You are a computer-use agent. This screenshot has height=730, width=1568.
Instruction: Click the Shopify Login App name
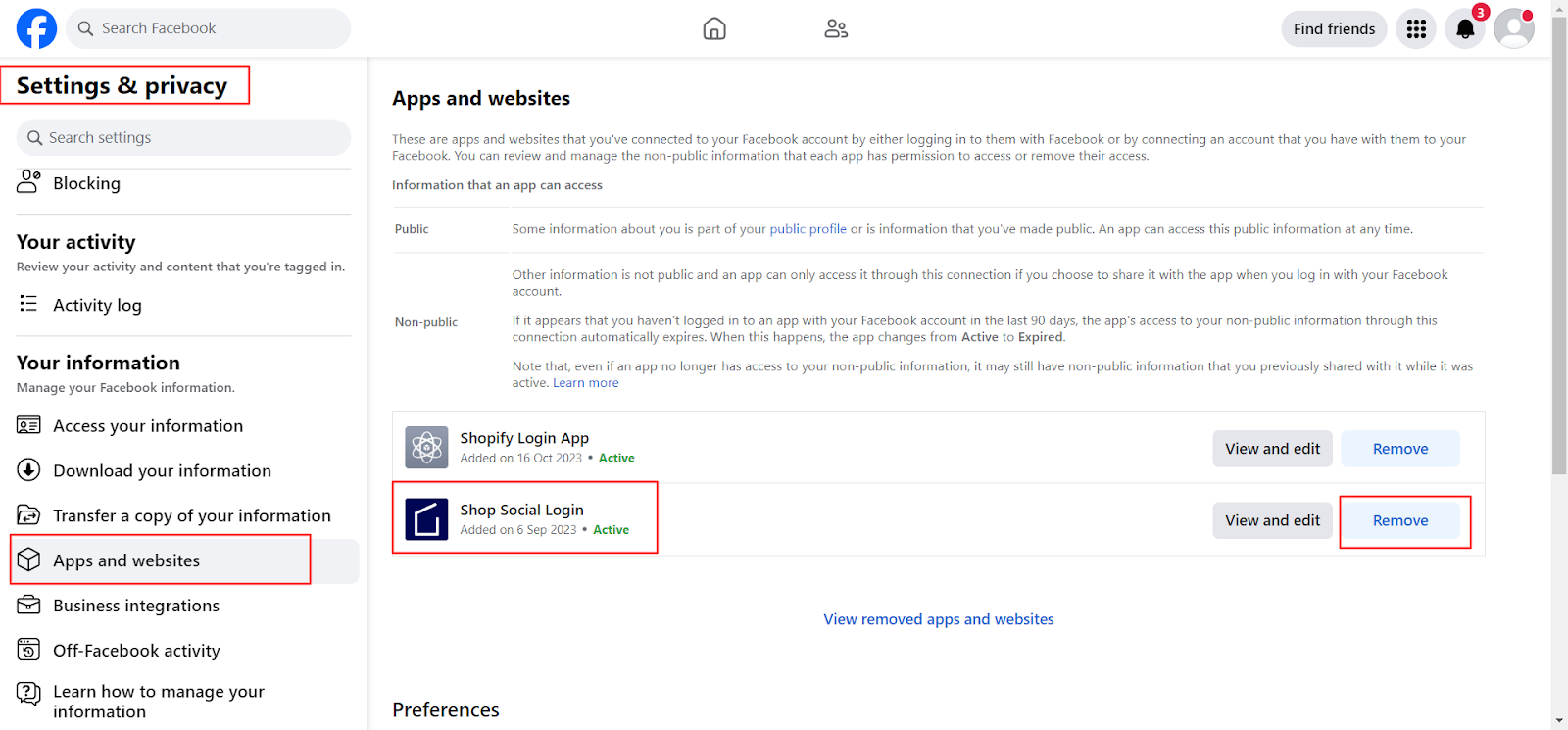[x=524, y=438]
